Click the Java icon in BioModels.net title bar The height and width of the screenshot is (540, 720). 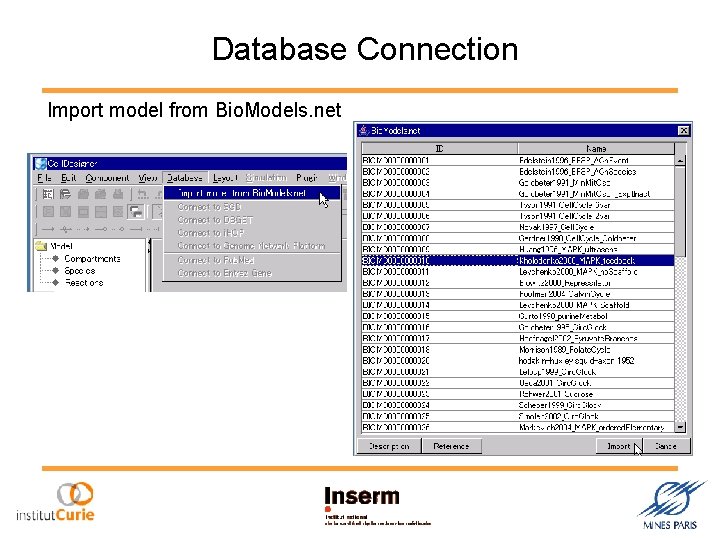click(364, 130)
